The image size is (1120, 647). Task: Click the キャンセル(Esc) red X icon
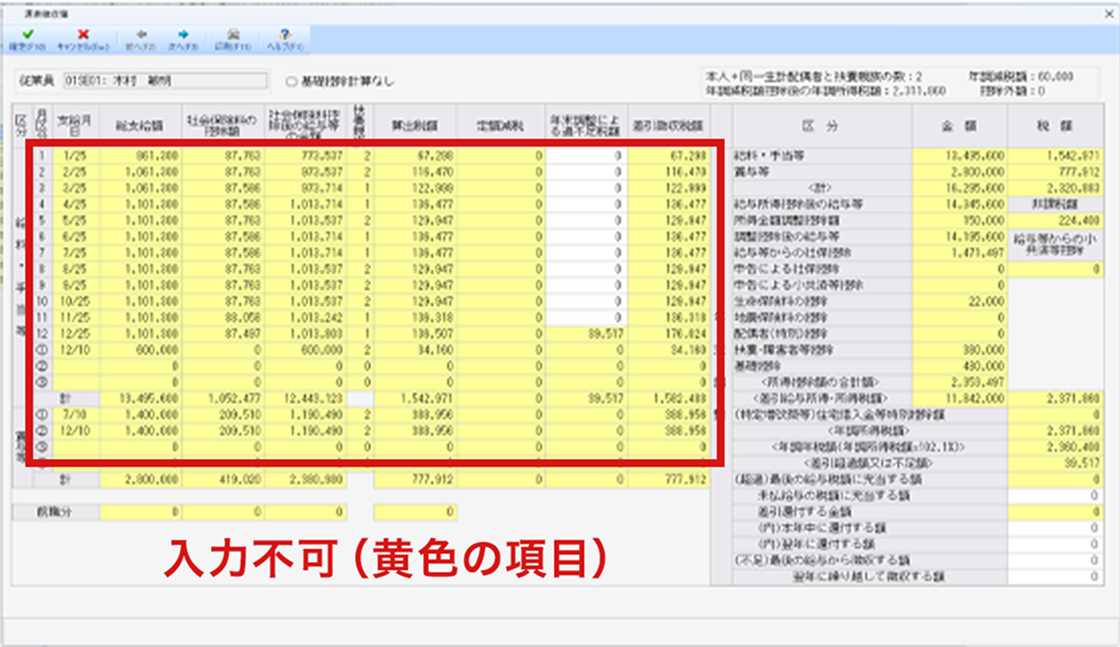tap(85, 34)
